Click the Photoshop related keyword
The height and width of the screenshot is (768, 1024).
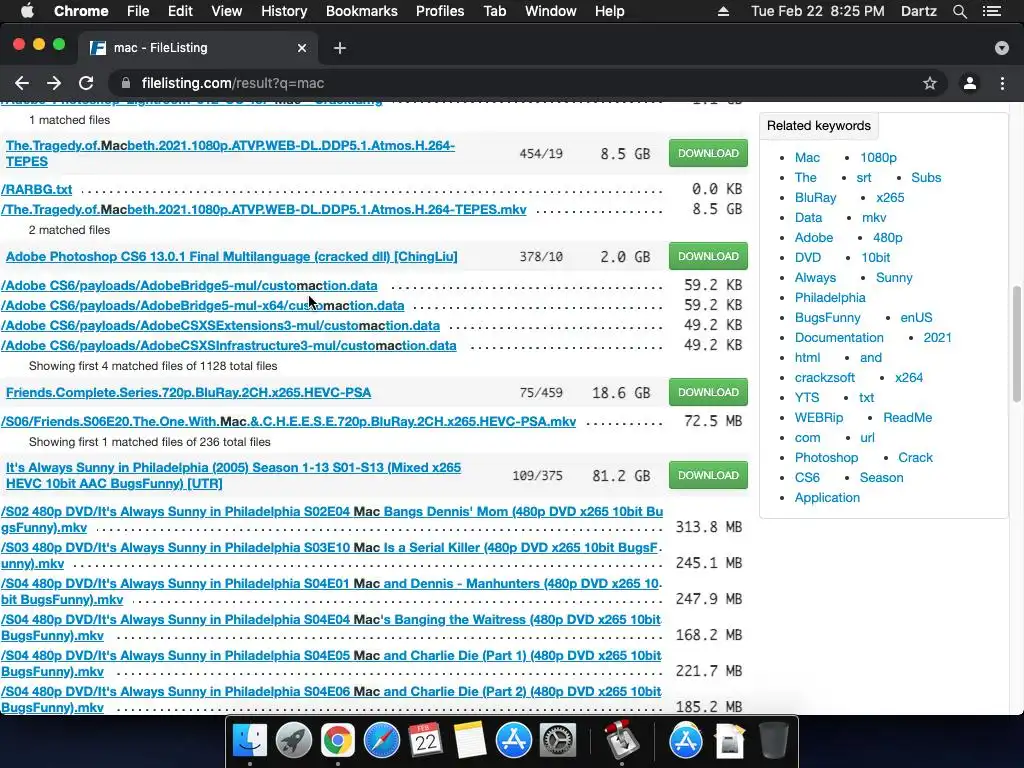pos(826,458)
